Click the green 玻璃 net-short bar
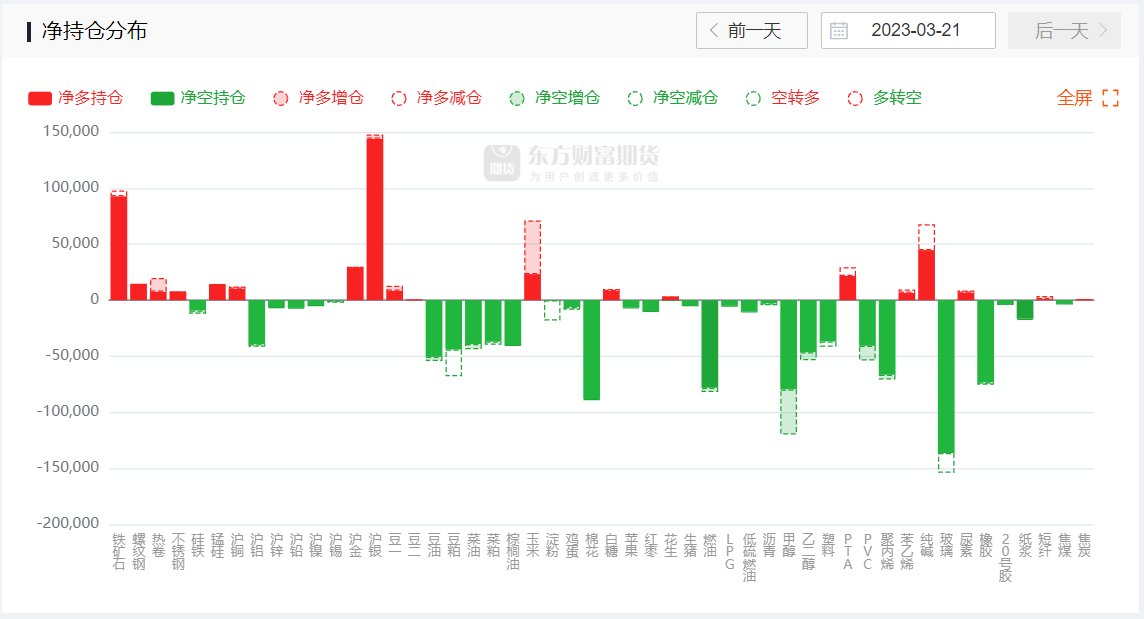 (x=946, y=377)
